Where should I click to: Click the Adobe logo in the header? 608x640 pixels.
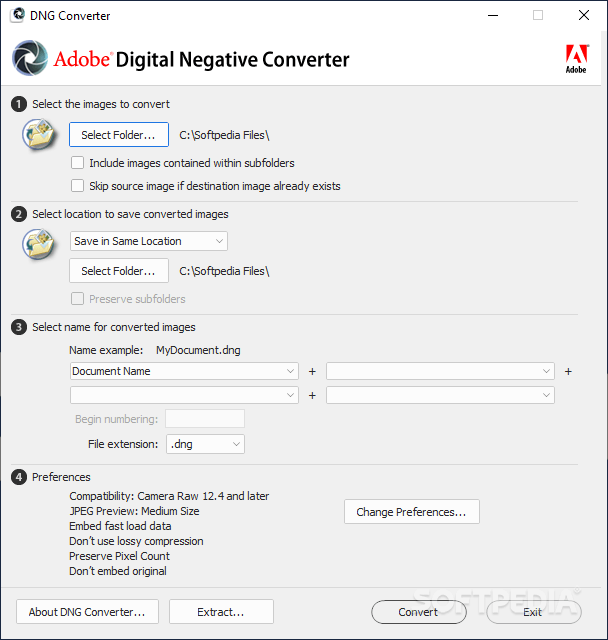click(x=577, y=59)
